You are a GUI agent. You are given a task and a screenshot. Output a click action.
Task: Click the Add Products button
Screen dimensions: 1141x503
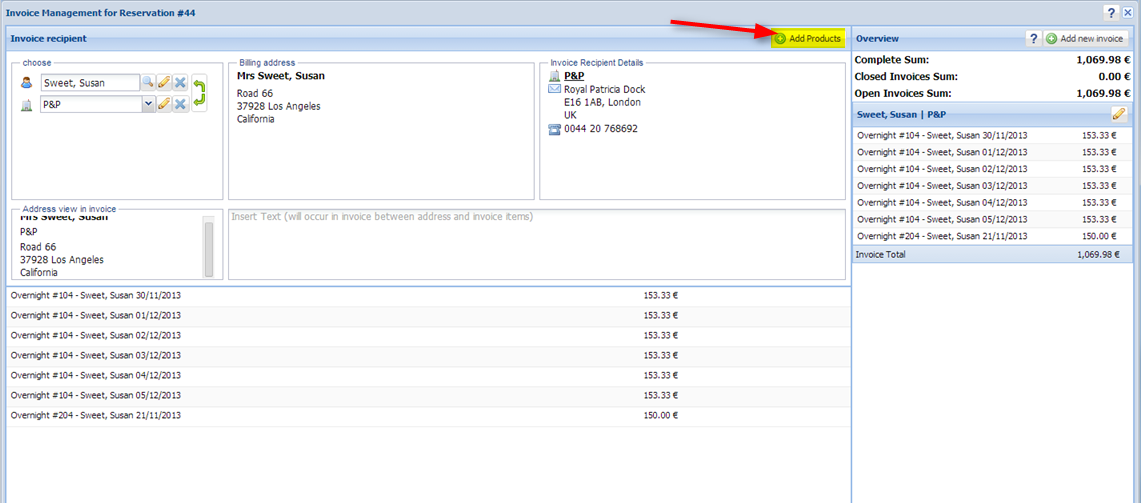(x=808, y=38)
